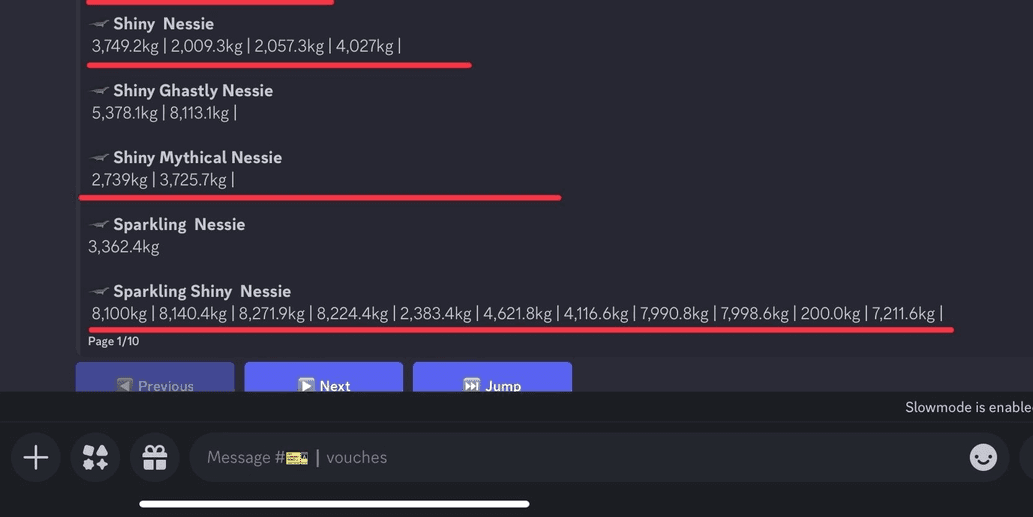
Task: Tap the gift Nitro icon
Action: coord(155,457)
